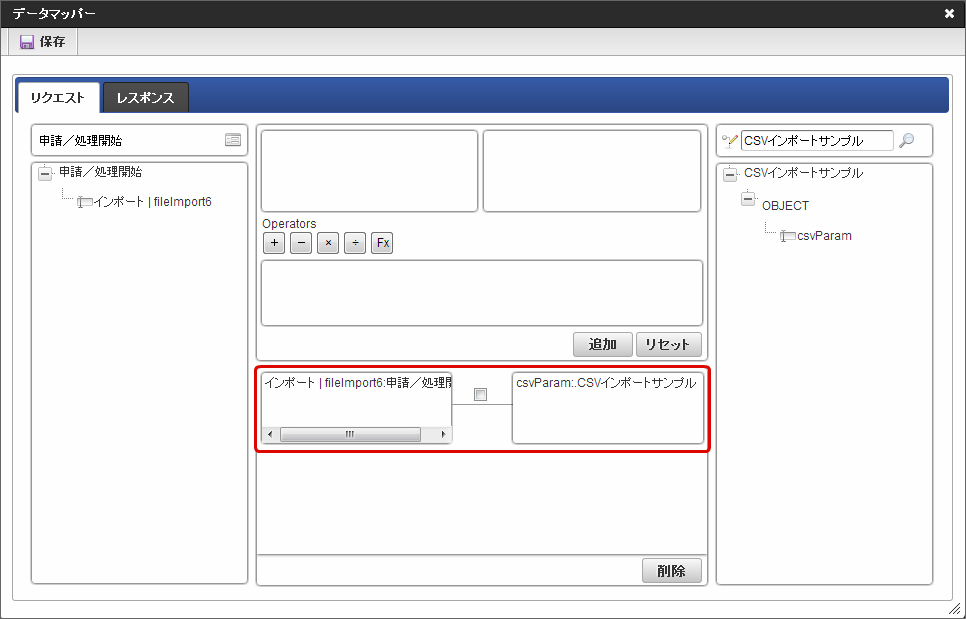966x619 pixels.
Task: Click the upper right empty target box
Action: (x=592, y=171)
